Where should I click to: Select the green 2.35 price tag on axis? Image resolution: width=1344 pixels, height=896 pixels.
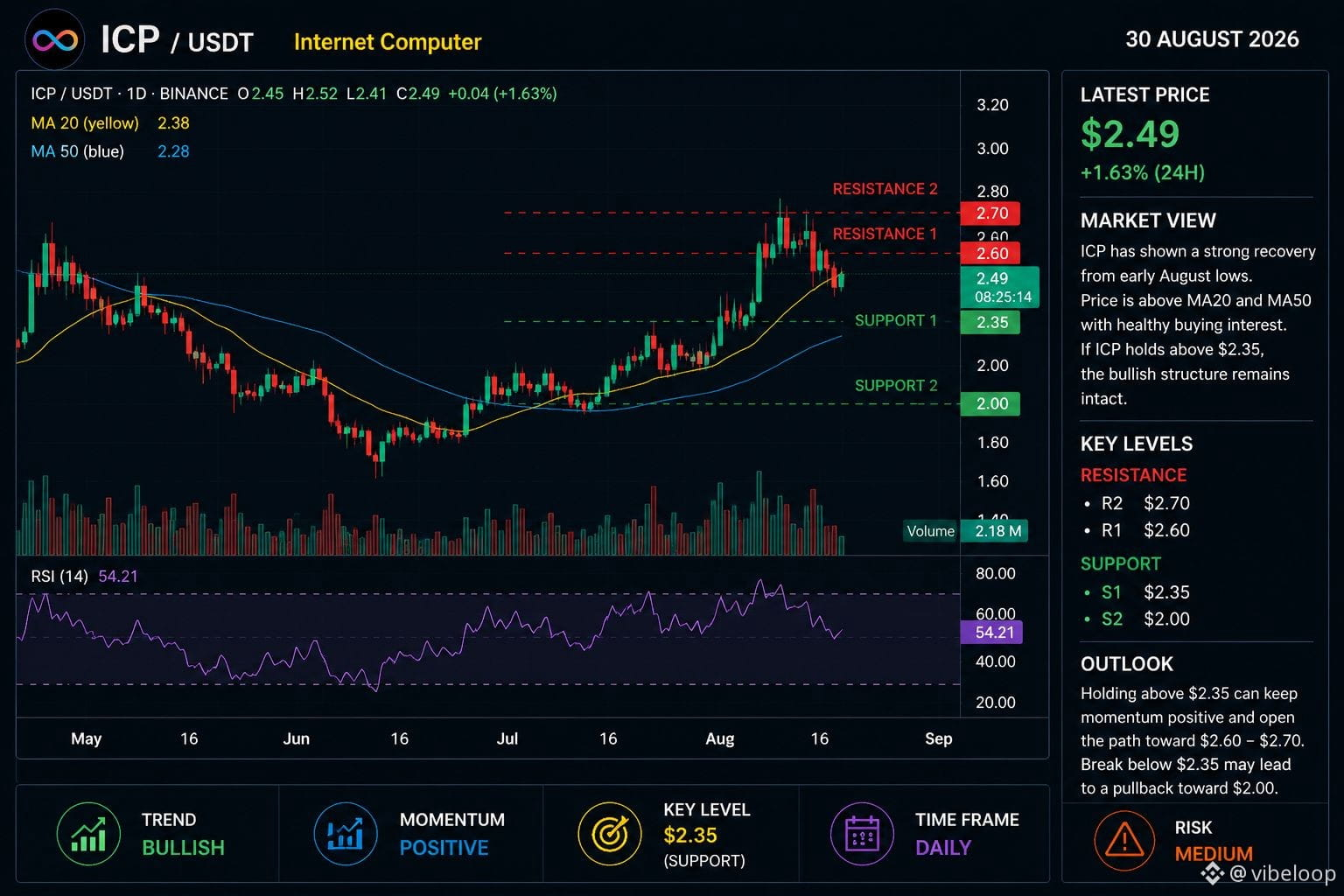pos(990,323)
